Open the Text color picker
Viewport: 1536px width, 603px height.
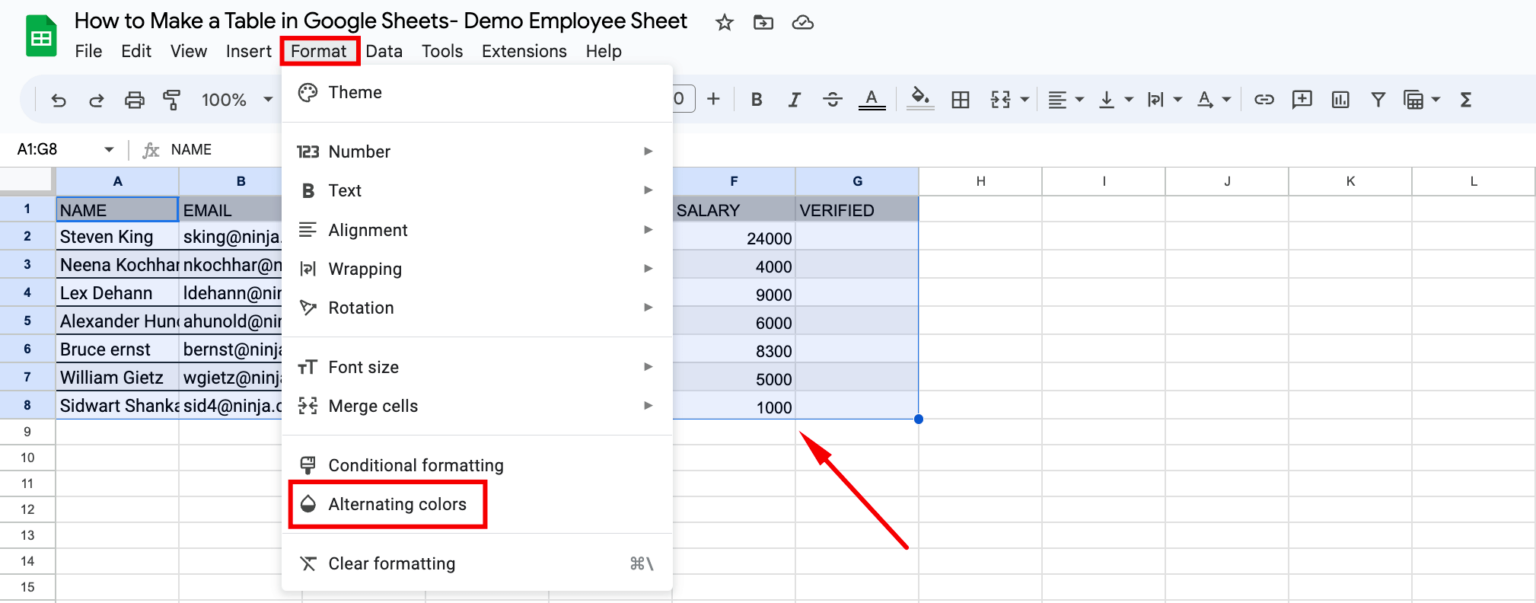point(871,99)
